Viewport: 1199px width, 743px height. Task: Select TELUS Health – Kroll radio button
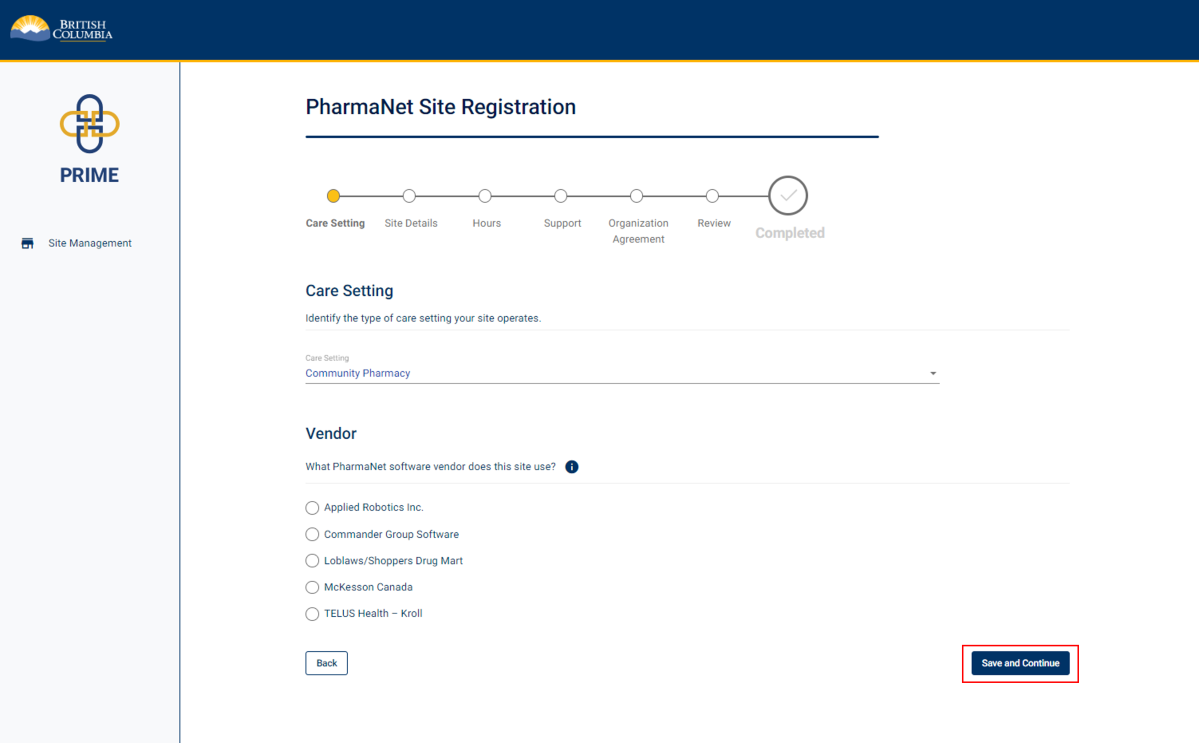[312, 614]
